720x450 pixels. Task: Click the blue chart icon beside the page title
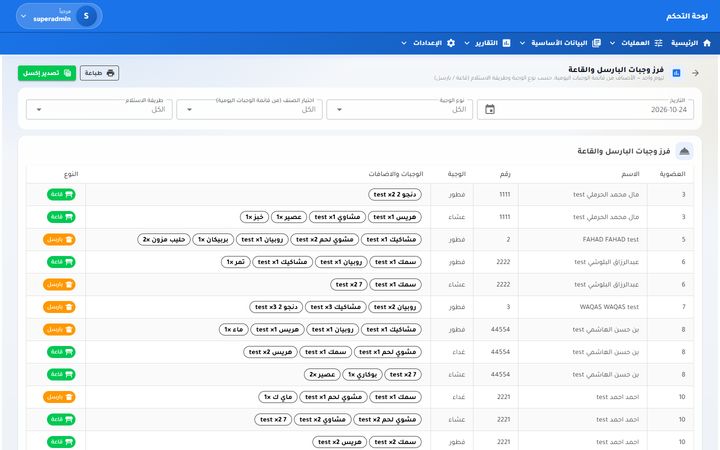coord(676,73)
